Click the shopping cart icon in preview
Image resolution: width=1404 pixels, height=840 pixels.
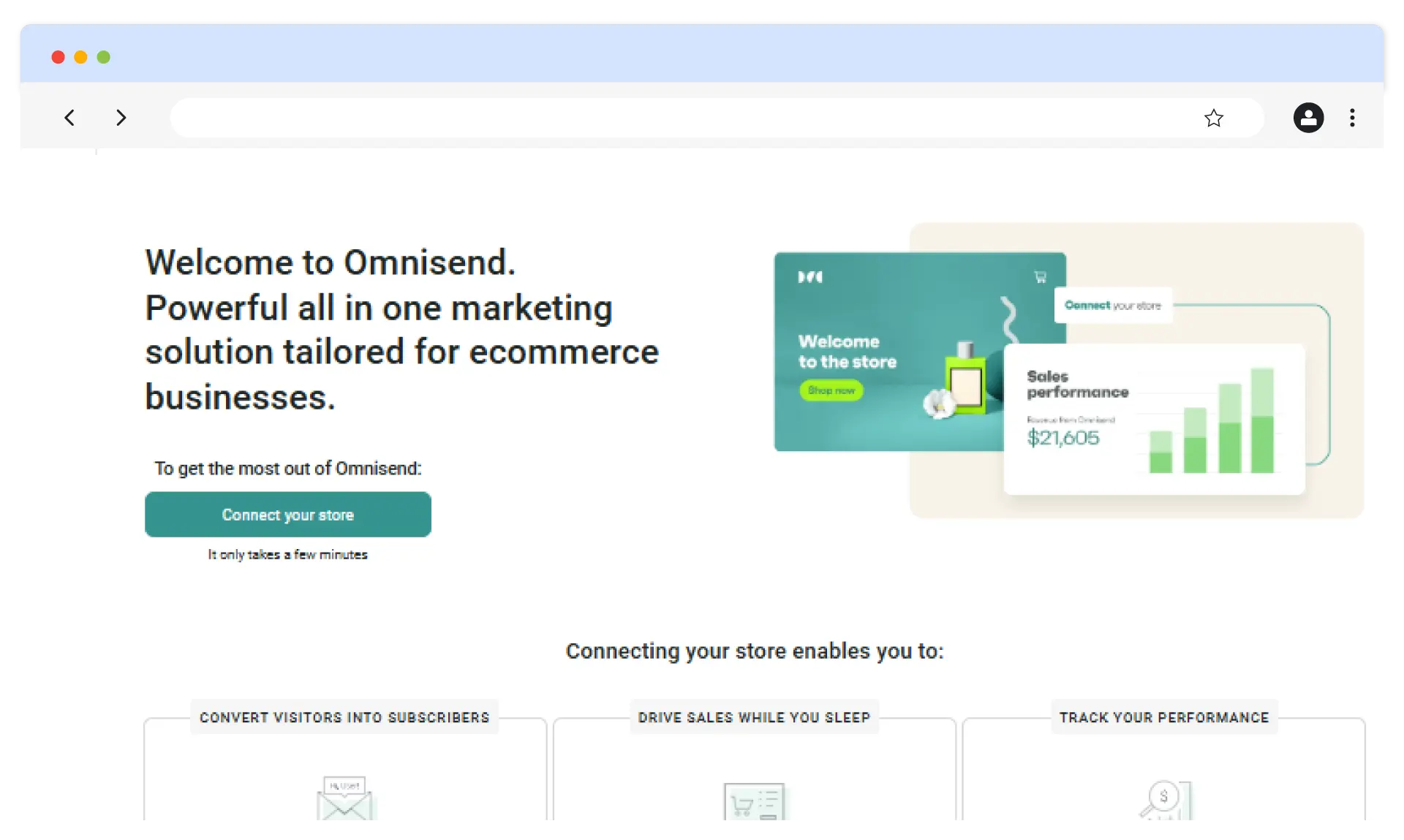(1040, 277)
